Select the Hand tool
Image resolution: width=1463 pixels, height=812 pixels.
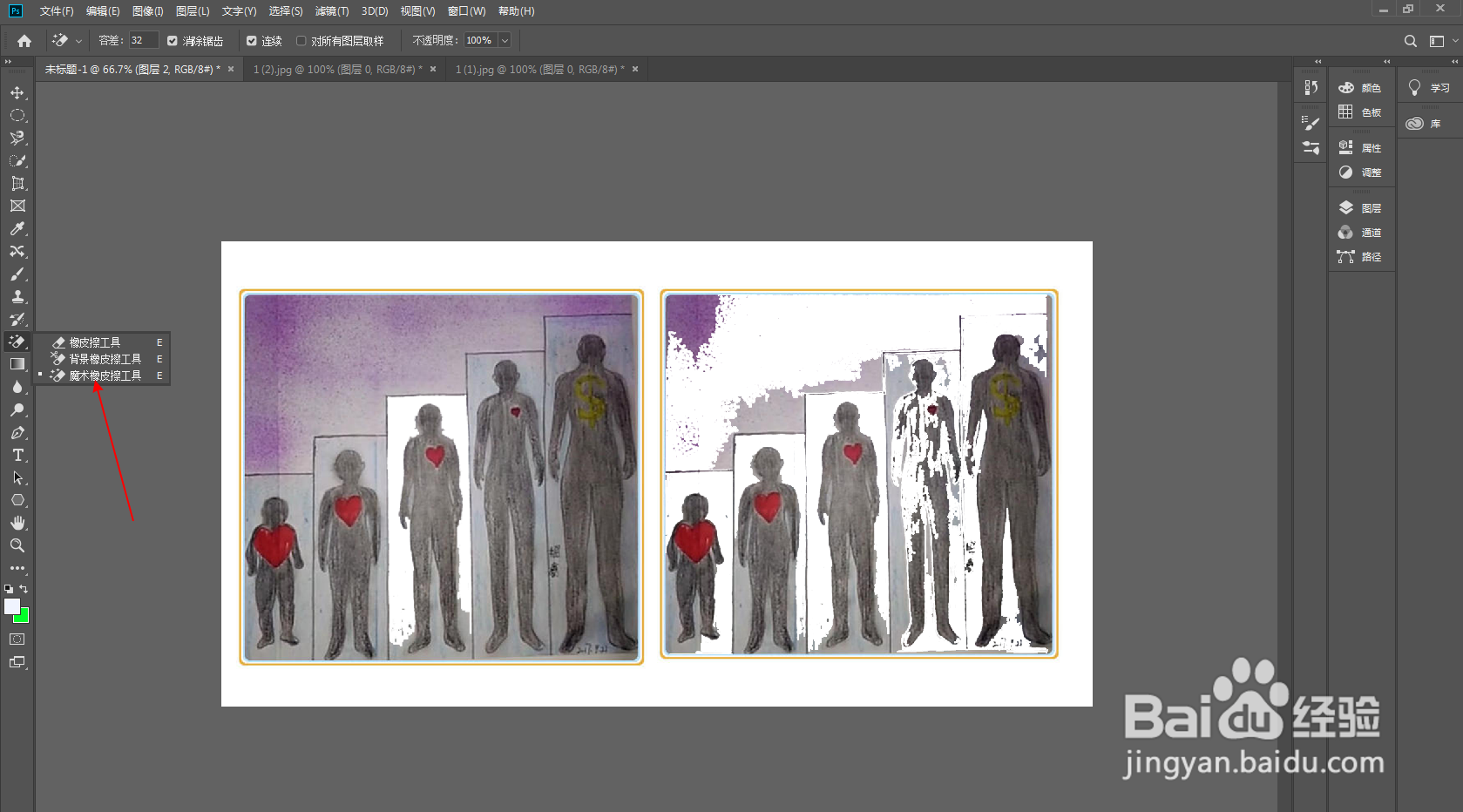click(x=17, y=524)
